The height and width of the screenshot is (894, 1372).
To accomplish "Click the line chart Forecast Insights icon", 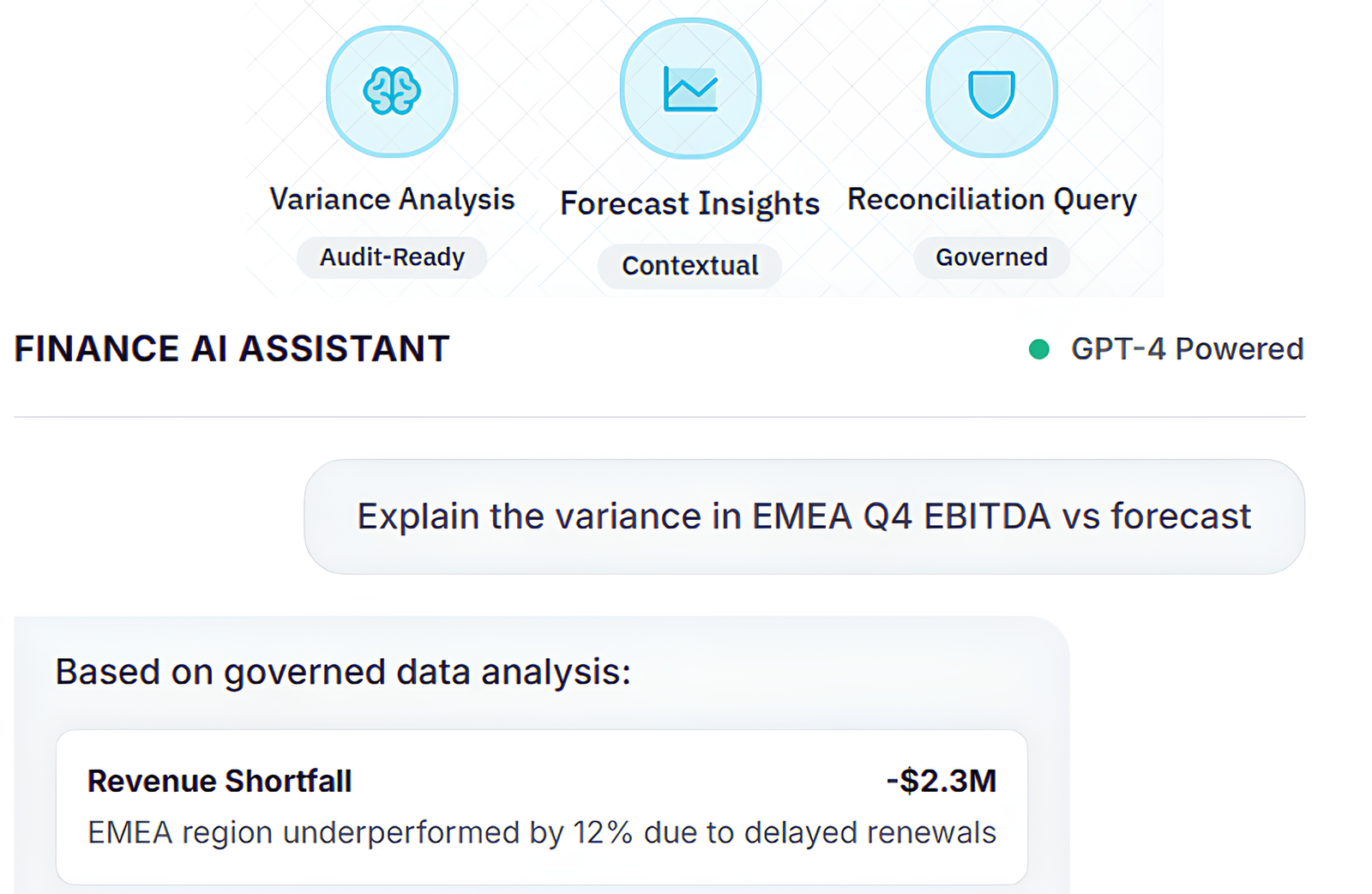I will pyautogui.click(x=690, y=89).
